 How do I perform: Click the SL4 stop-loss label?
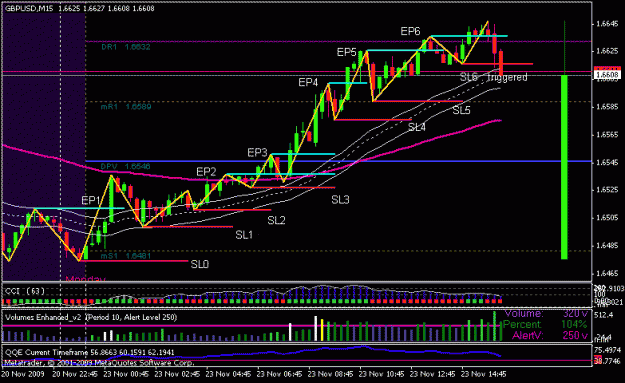417,127
